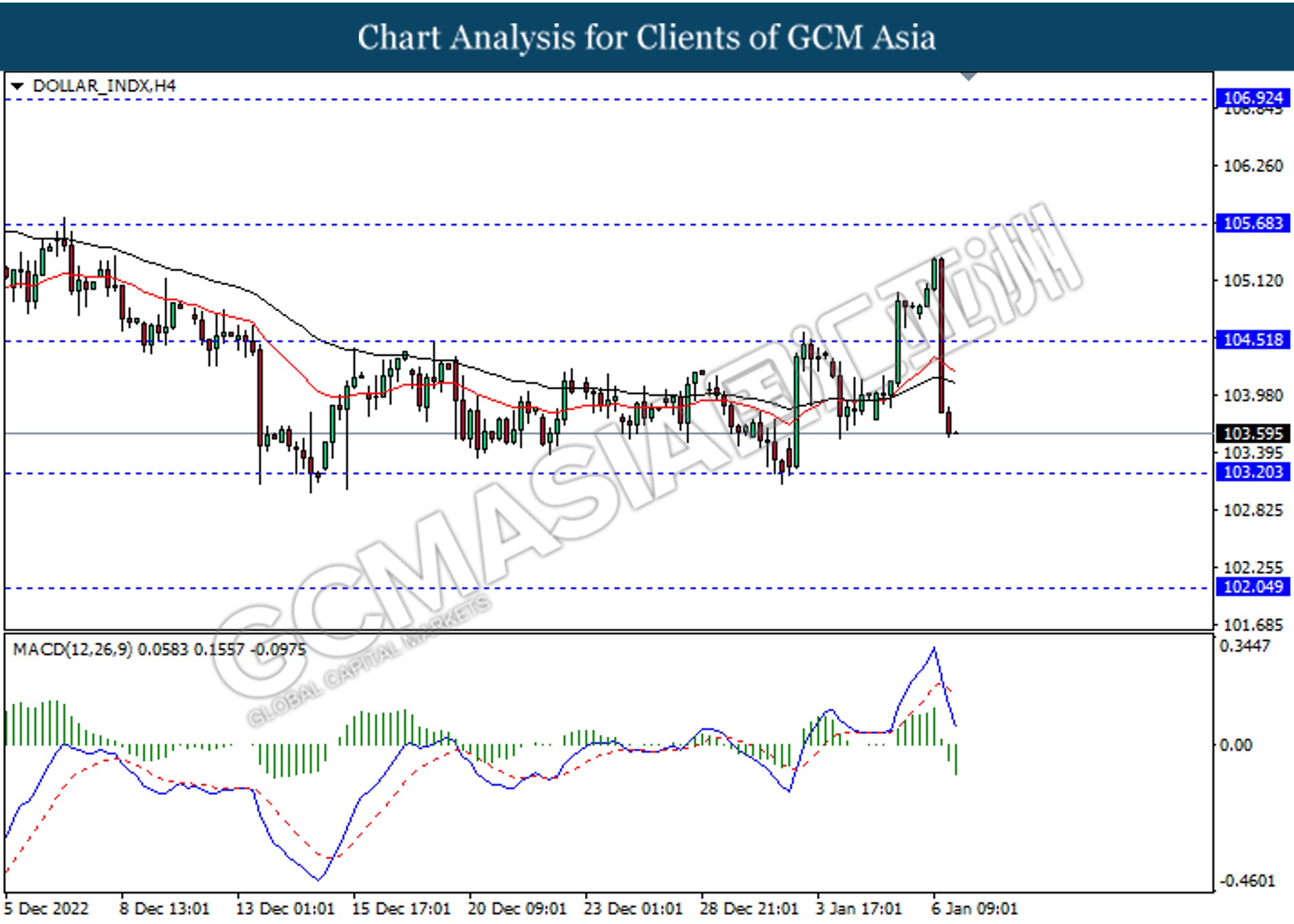Click the 105.120 axis price value
Viewport: 1294px width, 924px height.
click(1253, 281)
